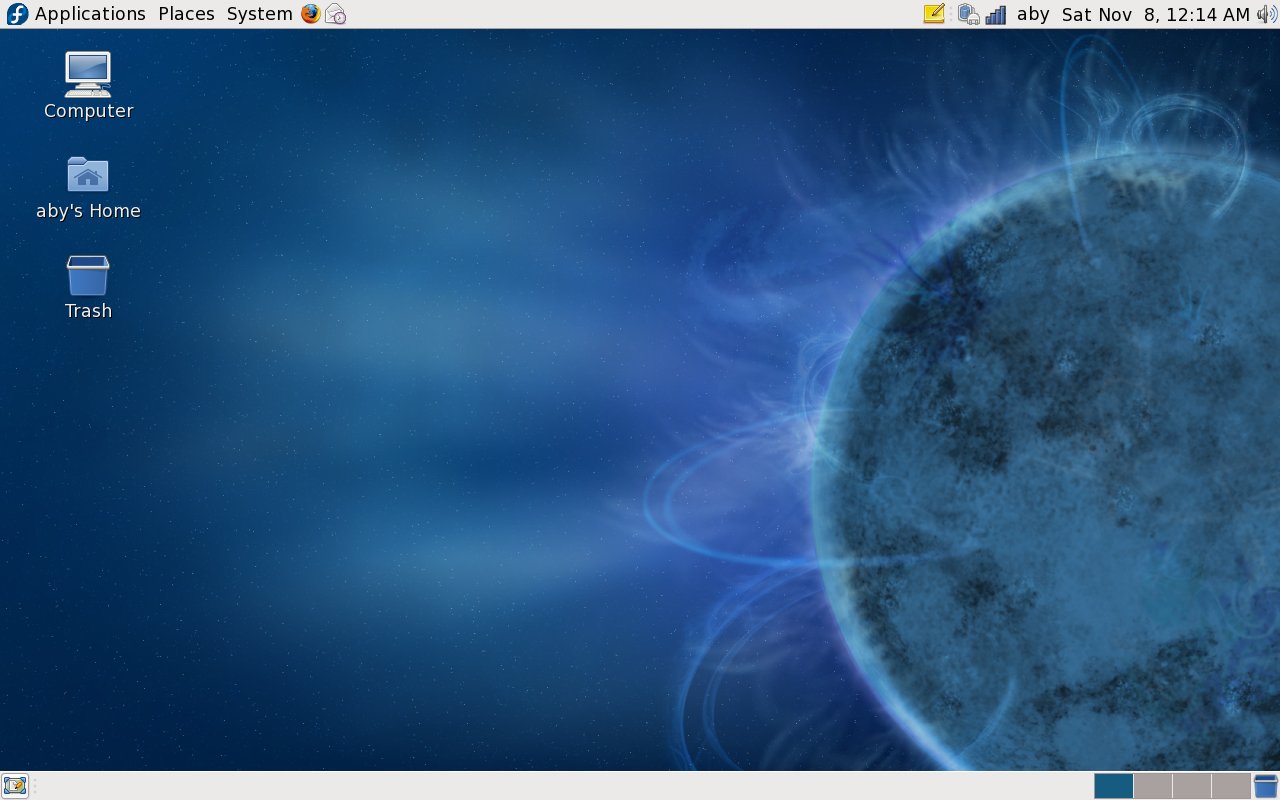
Task: Open the Computer desktop icon
Action: point(88,73)
